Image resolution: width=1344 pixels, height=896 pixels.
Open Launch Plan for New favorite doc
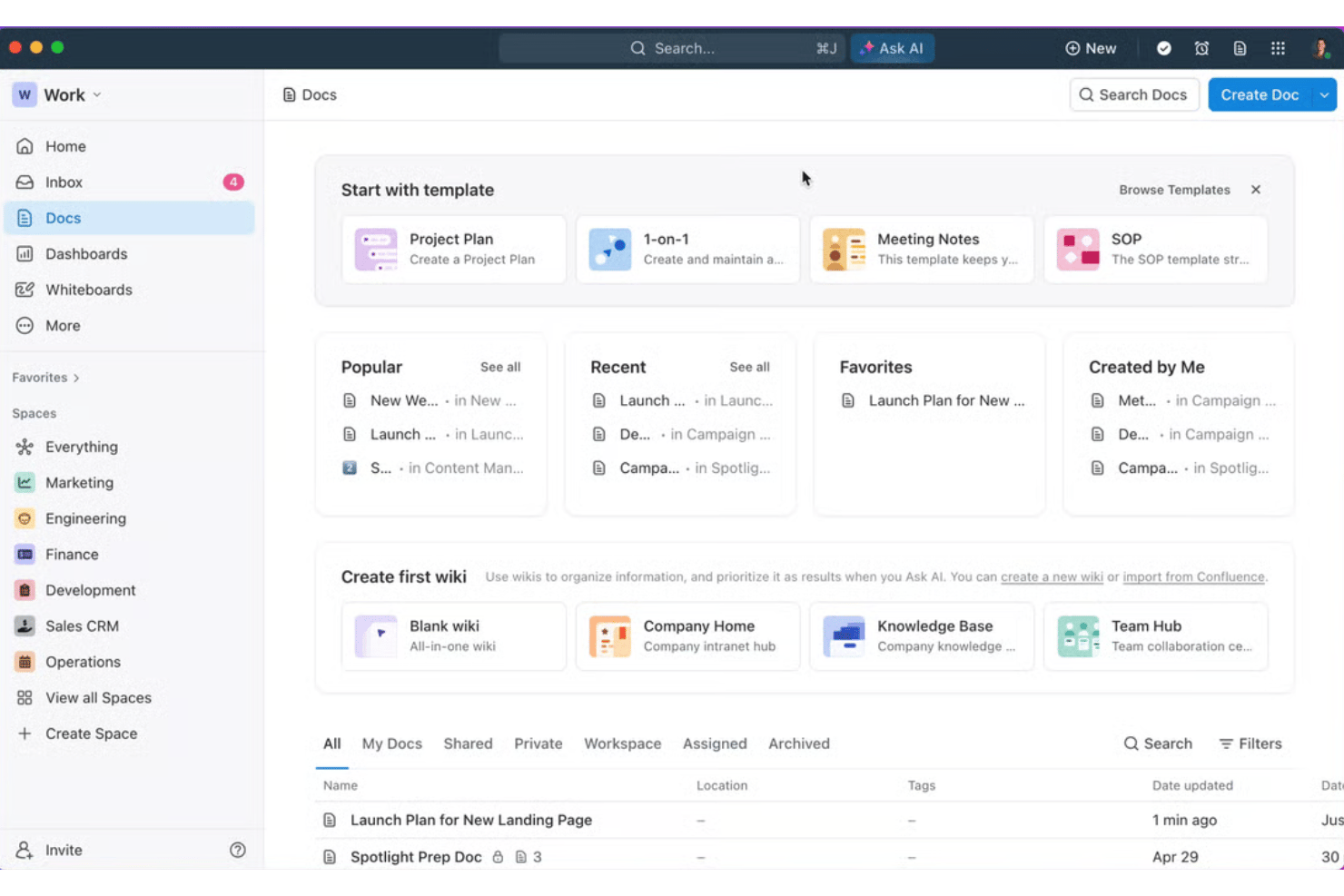pyautogui.click(x=934, y=401)
